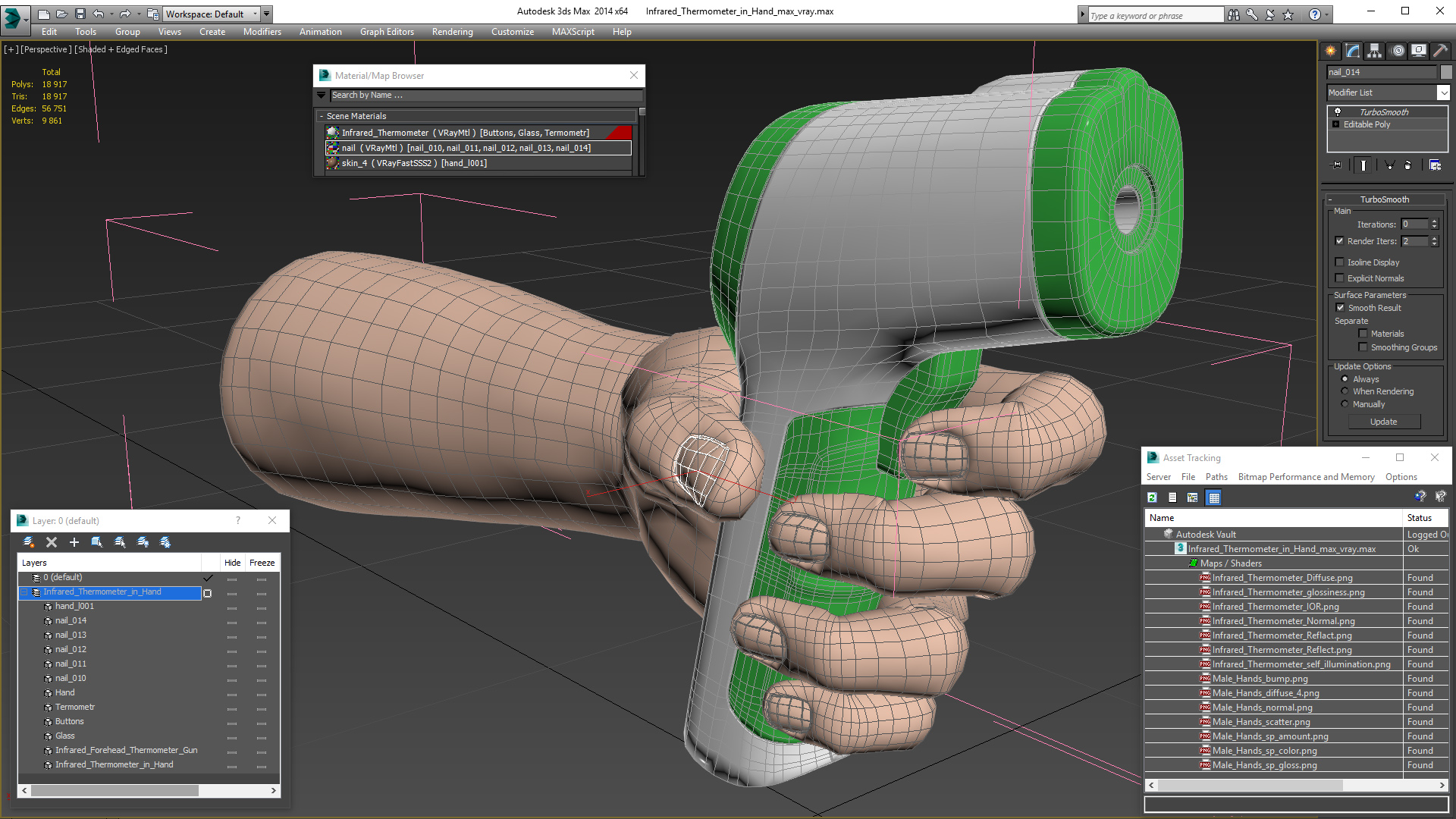Uncheck the Smooth Result checkbox
This screenshot has height=819, width=1456.
tap(1340, 308)
